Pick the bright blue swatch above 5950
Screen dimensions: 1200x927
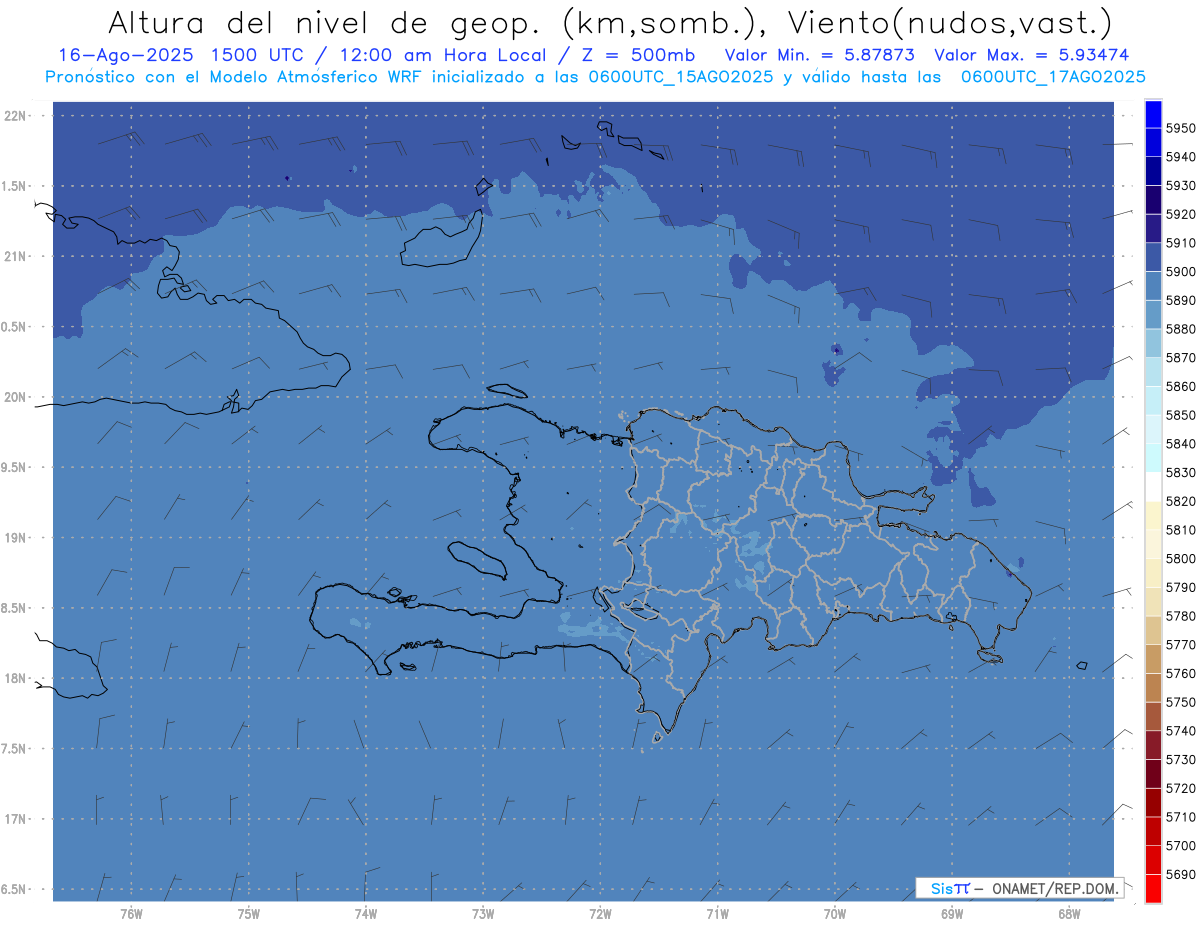pyautogui.click(x=1153, y=114)
